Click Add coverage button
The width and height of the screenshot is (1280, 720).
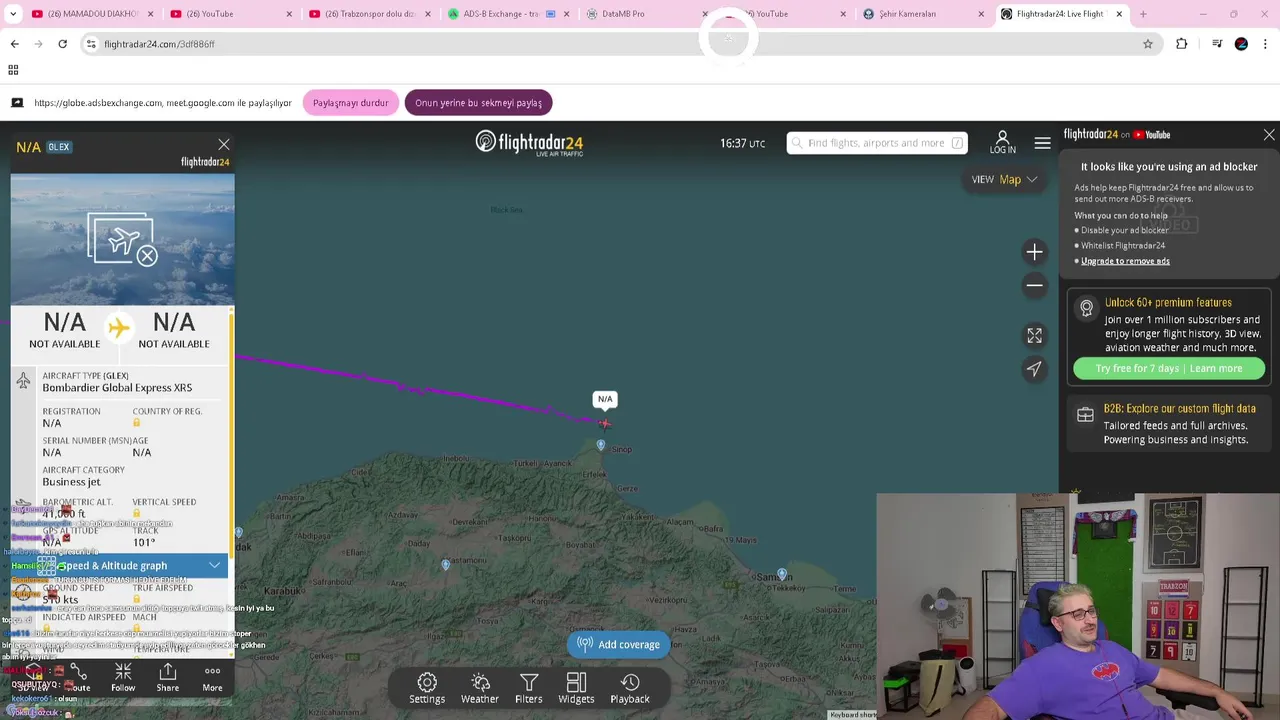[x=619, y=645]
